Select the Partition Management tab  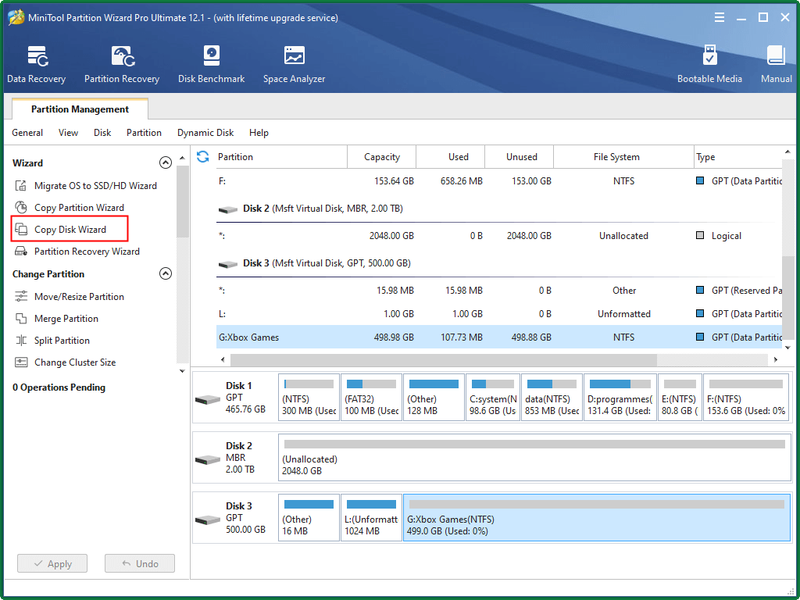click(80, 109)
